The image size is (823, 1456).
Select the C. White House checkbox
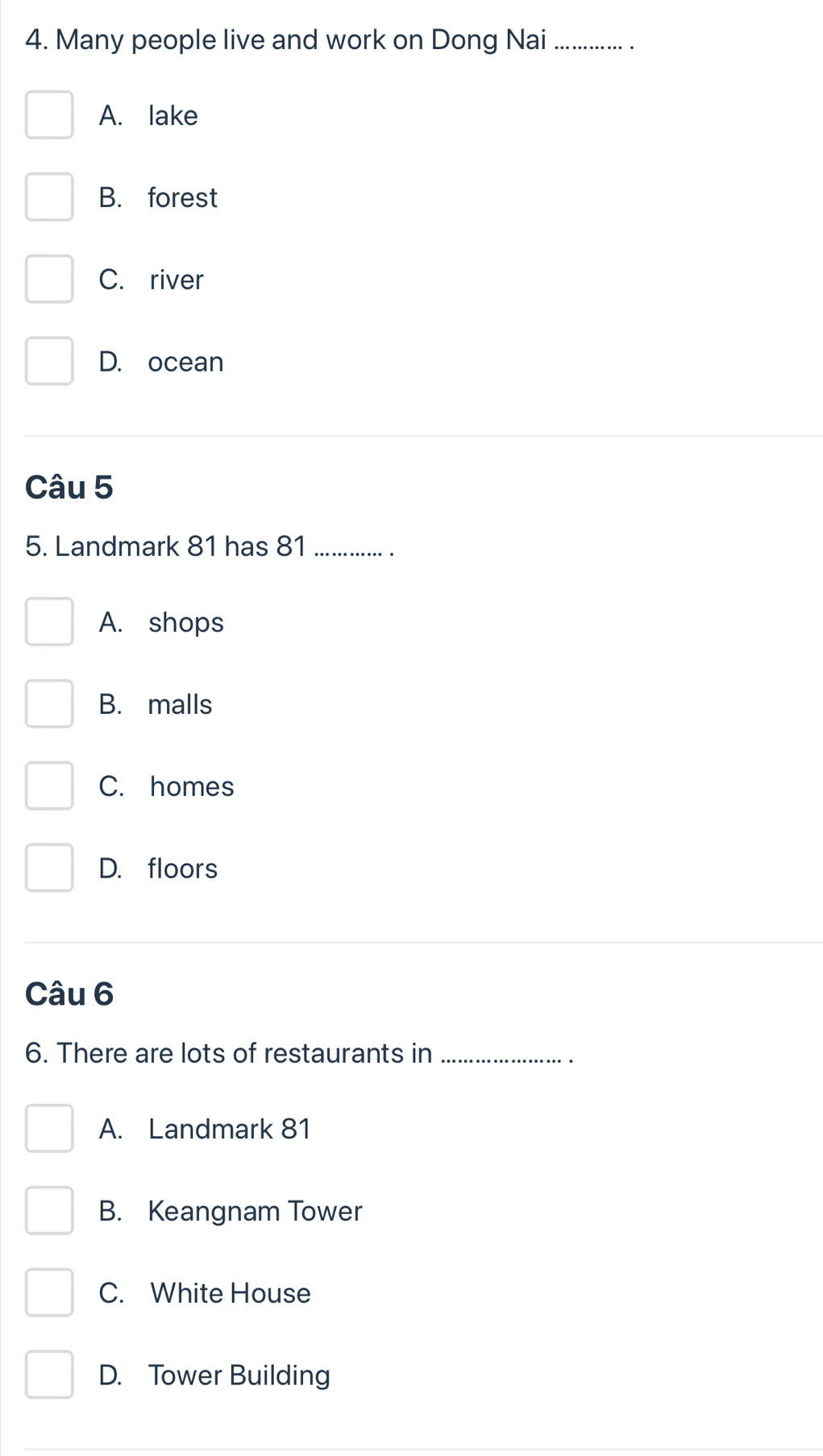pos(49,1293)
